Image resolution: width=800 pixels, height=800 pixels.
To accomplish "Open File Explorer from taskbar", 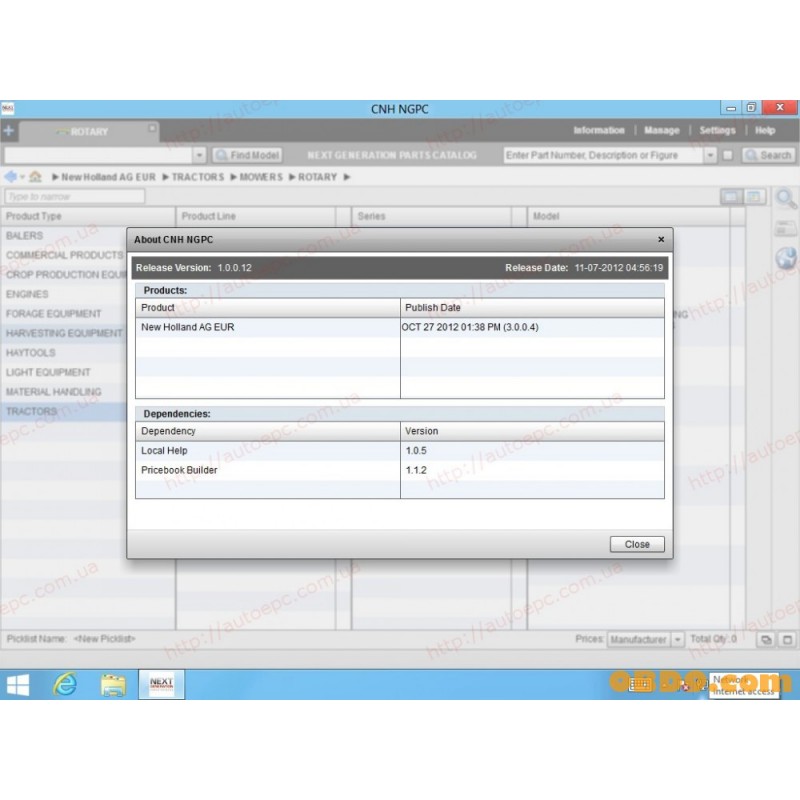I will [x=113, y=685].
